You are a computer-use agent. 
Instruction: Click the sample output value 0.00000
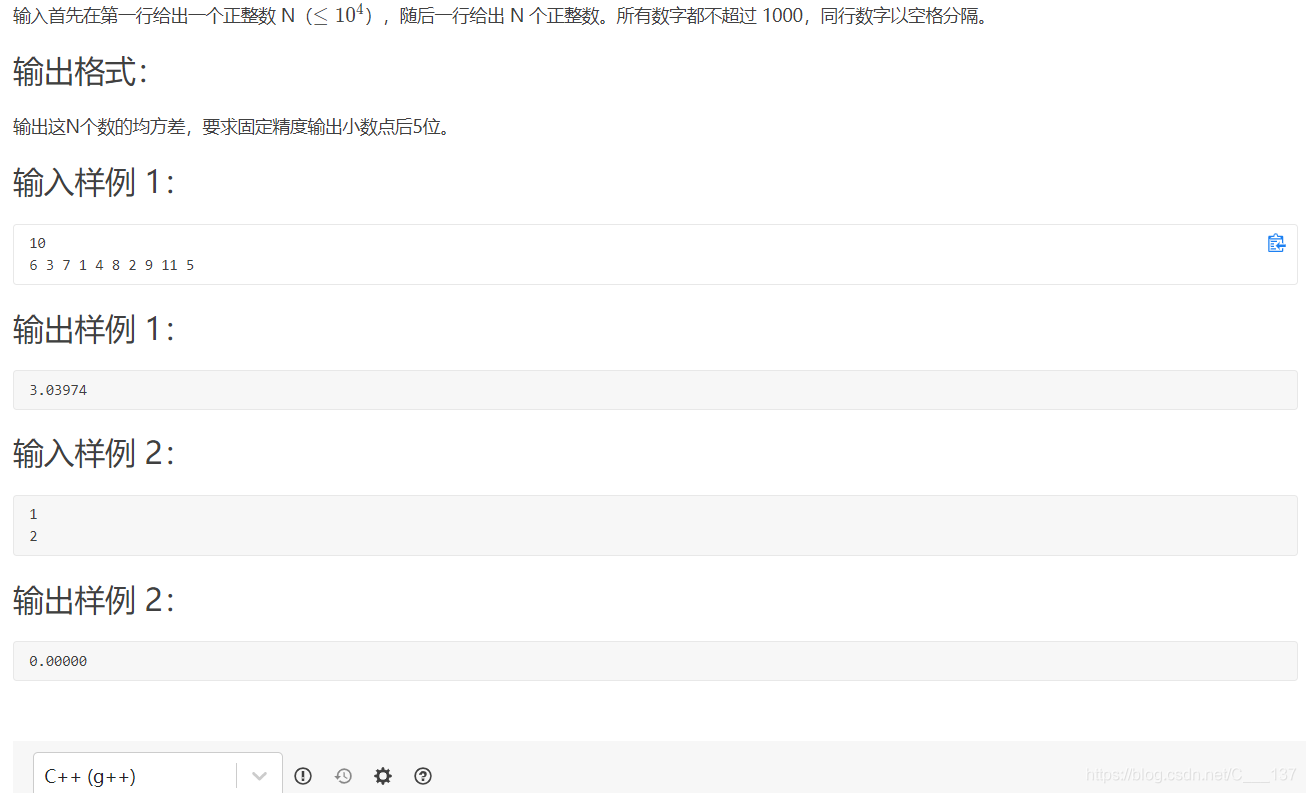[x=58, y=661]
